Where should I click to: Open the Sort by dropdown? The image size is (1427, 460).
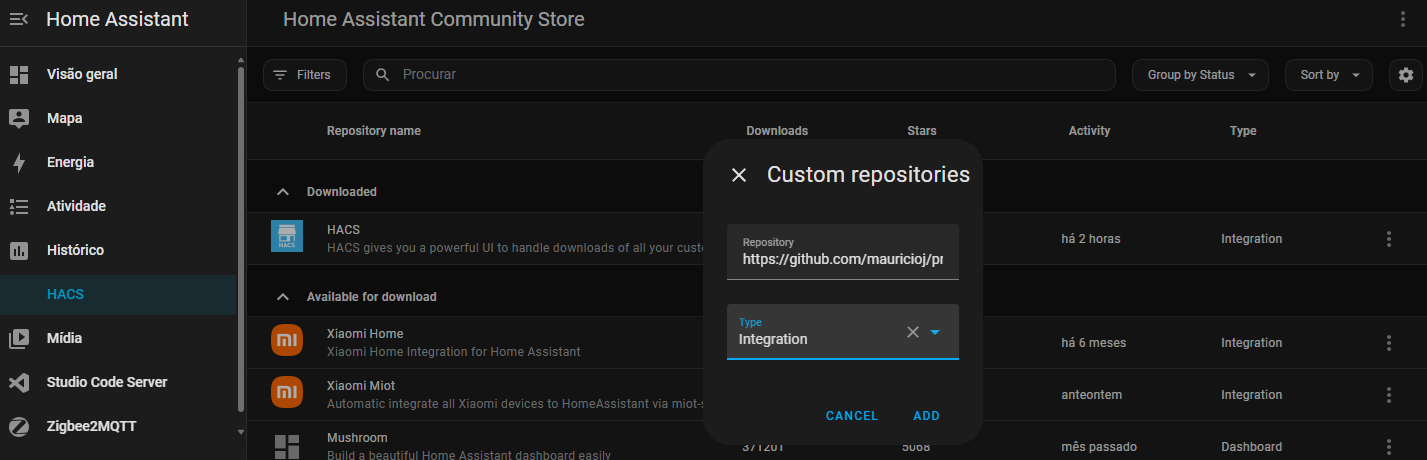pyautogui.click(x=1329, y=75)
